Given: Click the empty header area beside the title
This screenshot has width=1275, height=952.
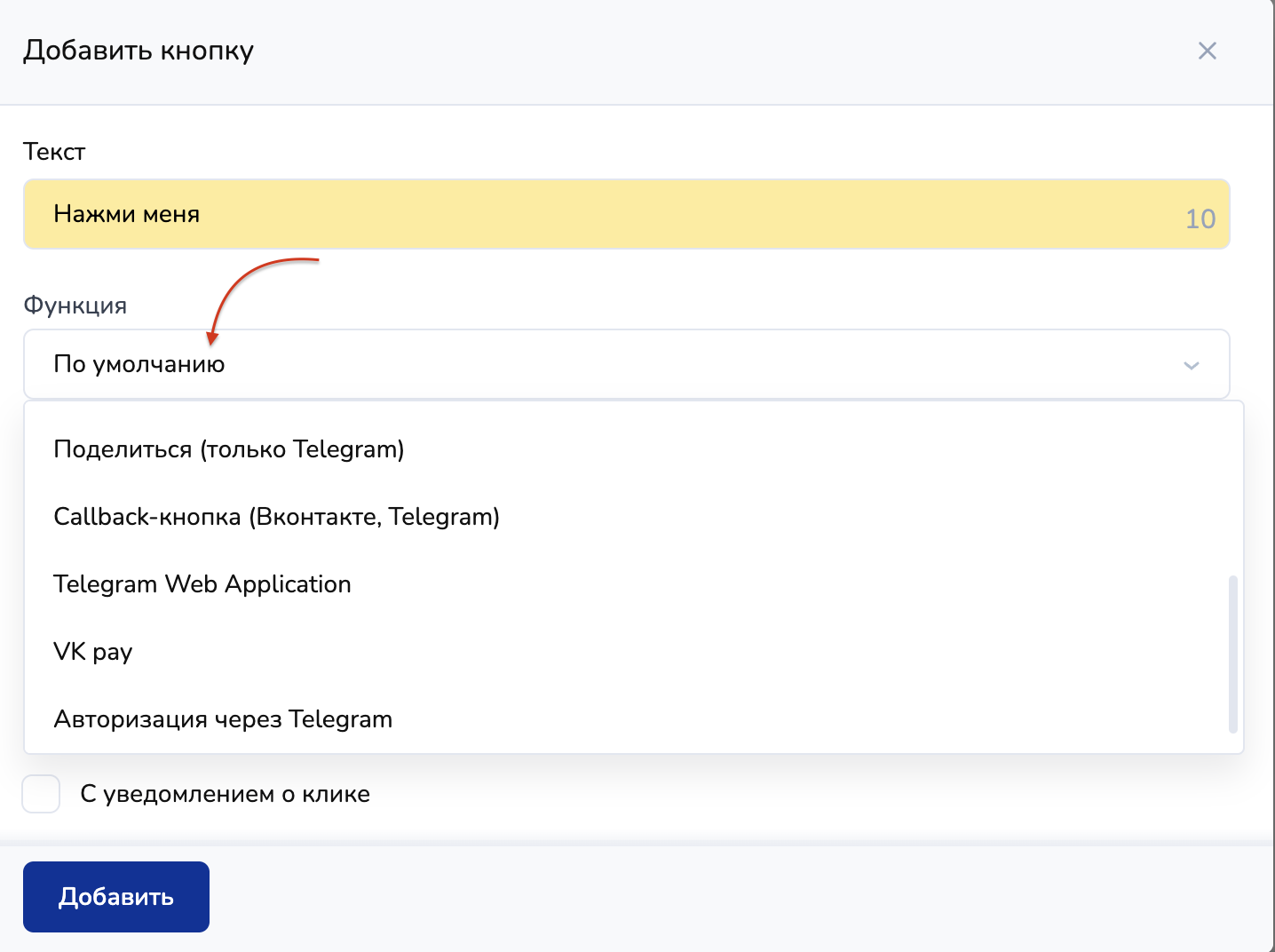Looking at the screenshot, I should 710,51.
